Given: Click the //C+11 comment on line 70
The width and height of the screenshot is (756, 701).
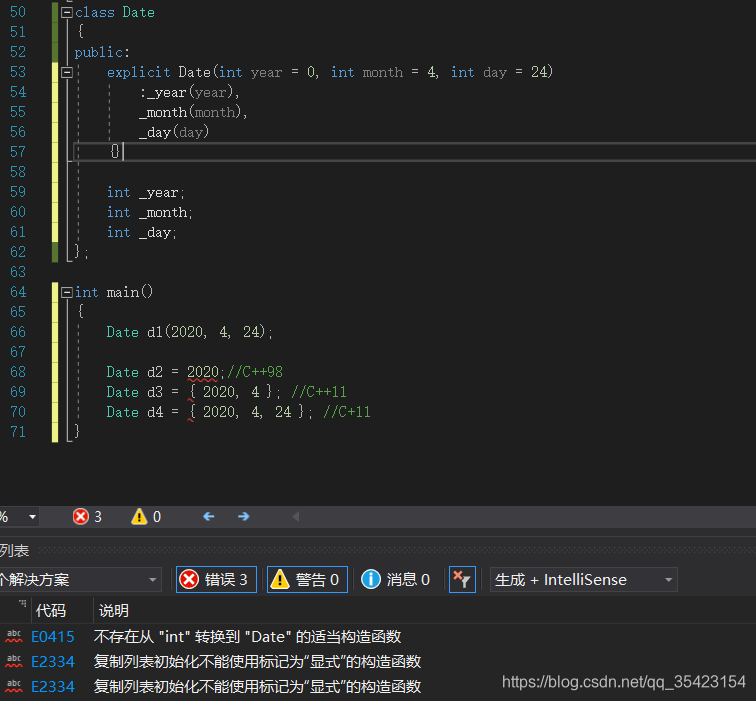Looking at the screenshot, I should [347, 412].
